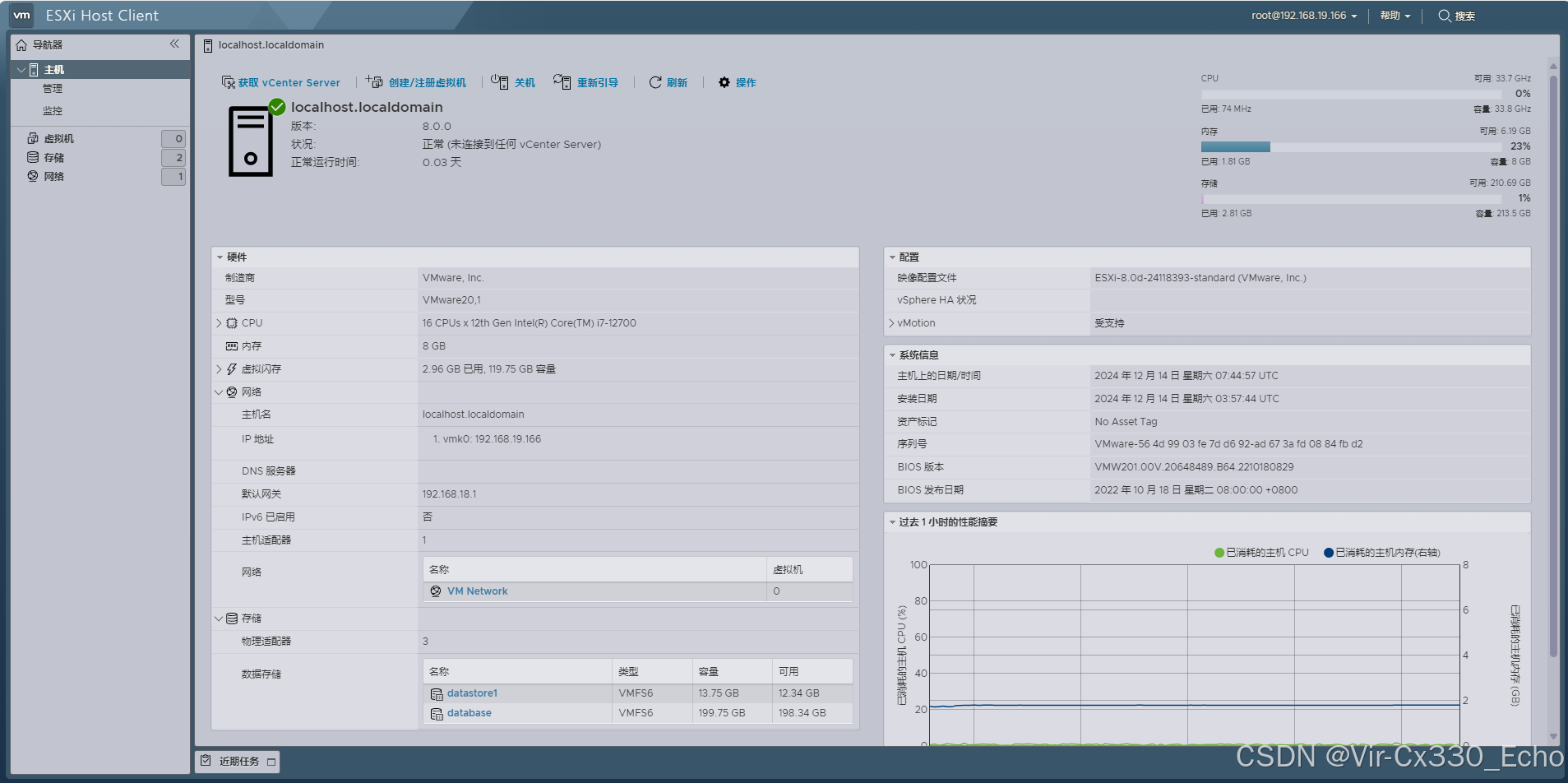Expand the CPU hardware row
Image resolution: width=1568 pixels, height=783 pixels.
coord(219,323)
